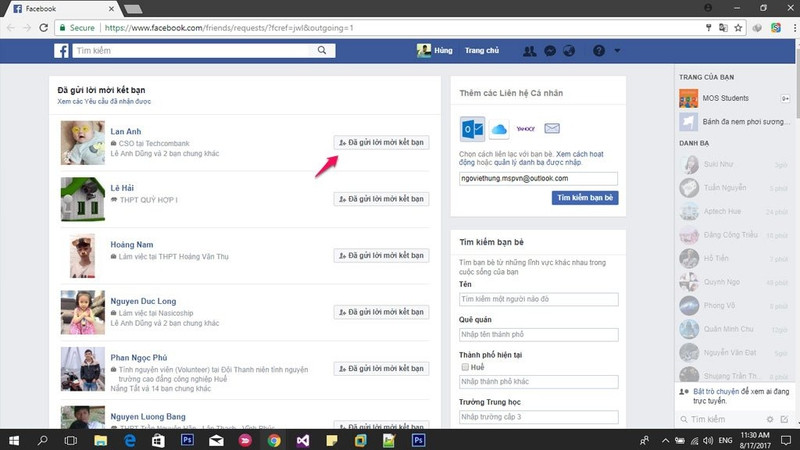
Task: Reload the page
Action: [43, 28]
